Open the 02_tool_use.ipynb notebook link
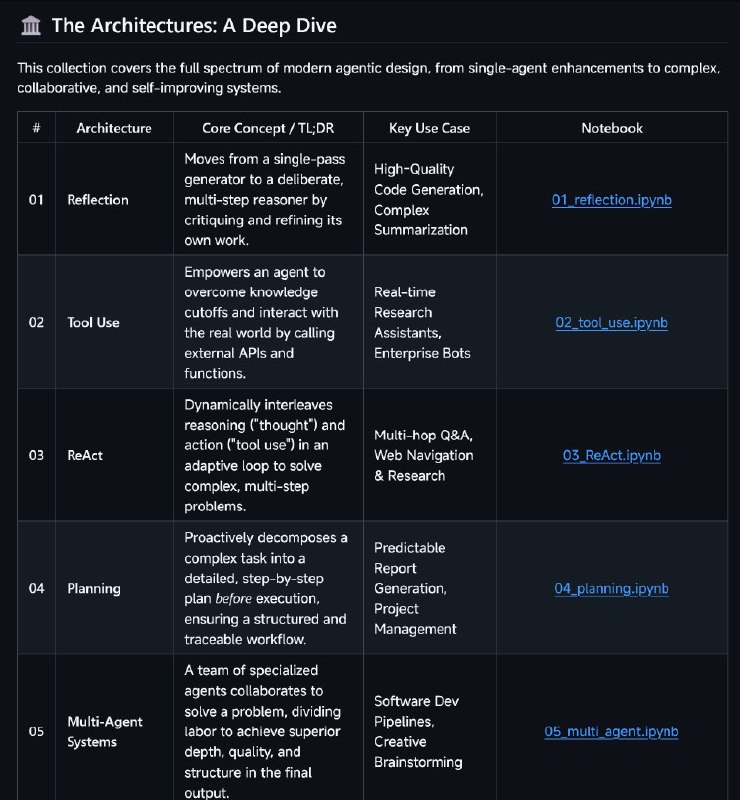 [611, 323]
